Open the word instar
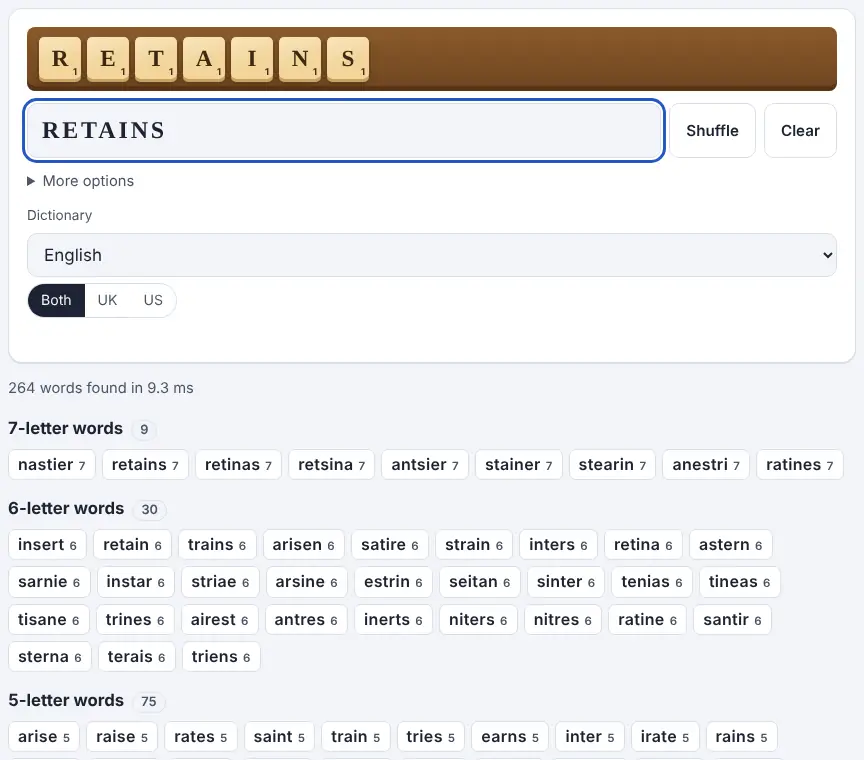This screenshot has height=760, width=864. pyautogui.click(x=136, y=582)
